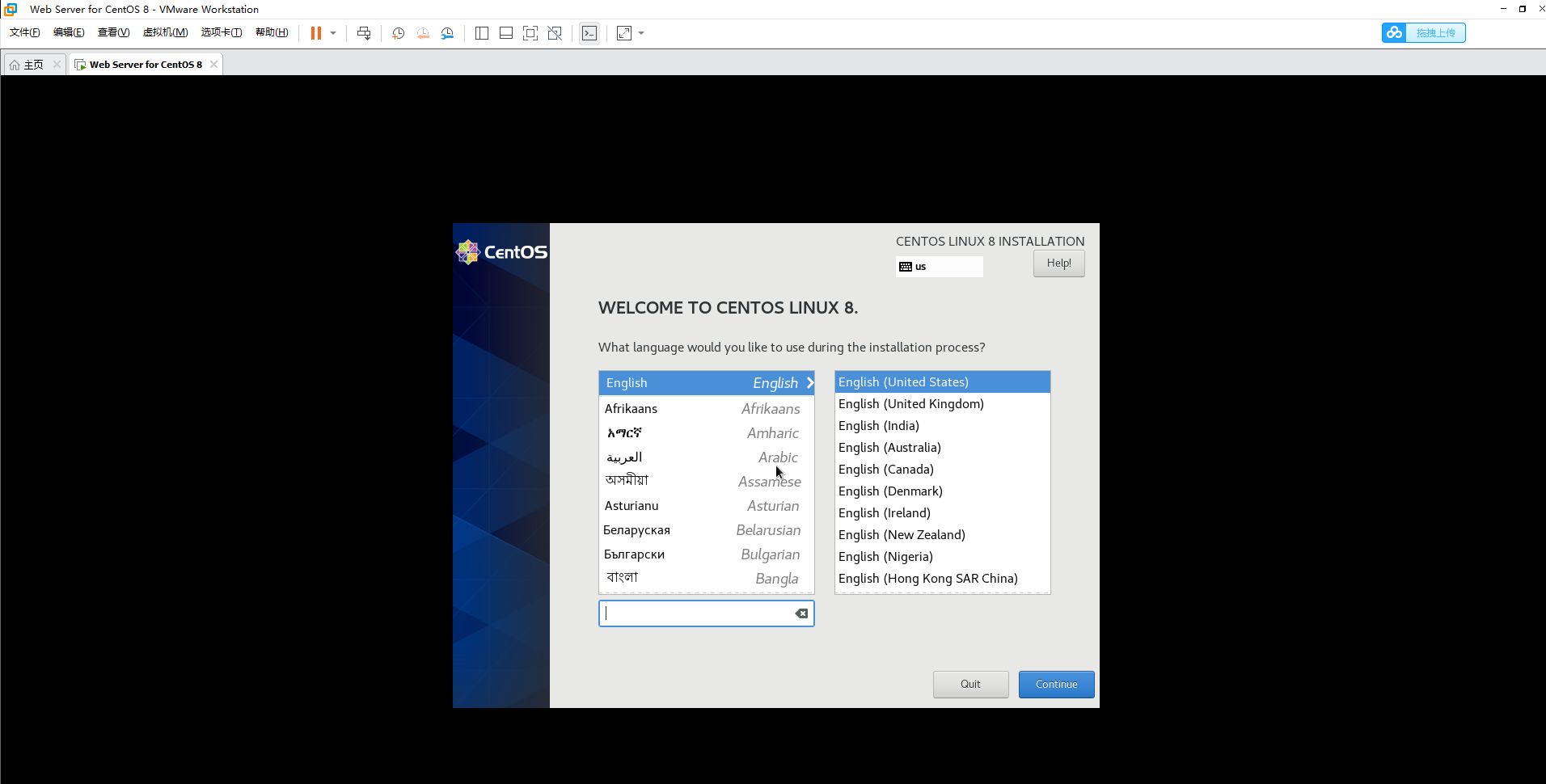Select Arabic in the language list
This screenshot has height=784, width=1546.
tap(707, 457)
